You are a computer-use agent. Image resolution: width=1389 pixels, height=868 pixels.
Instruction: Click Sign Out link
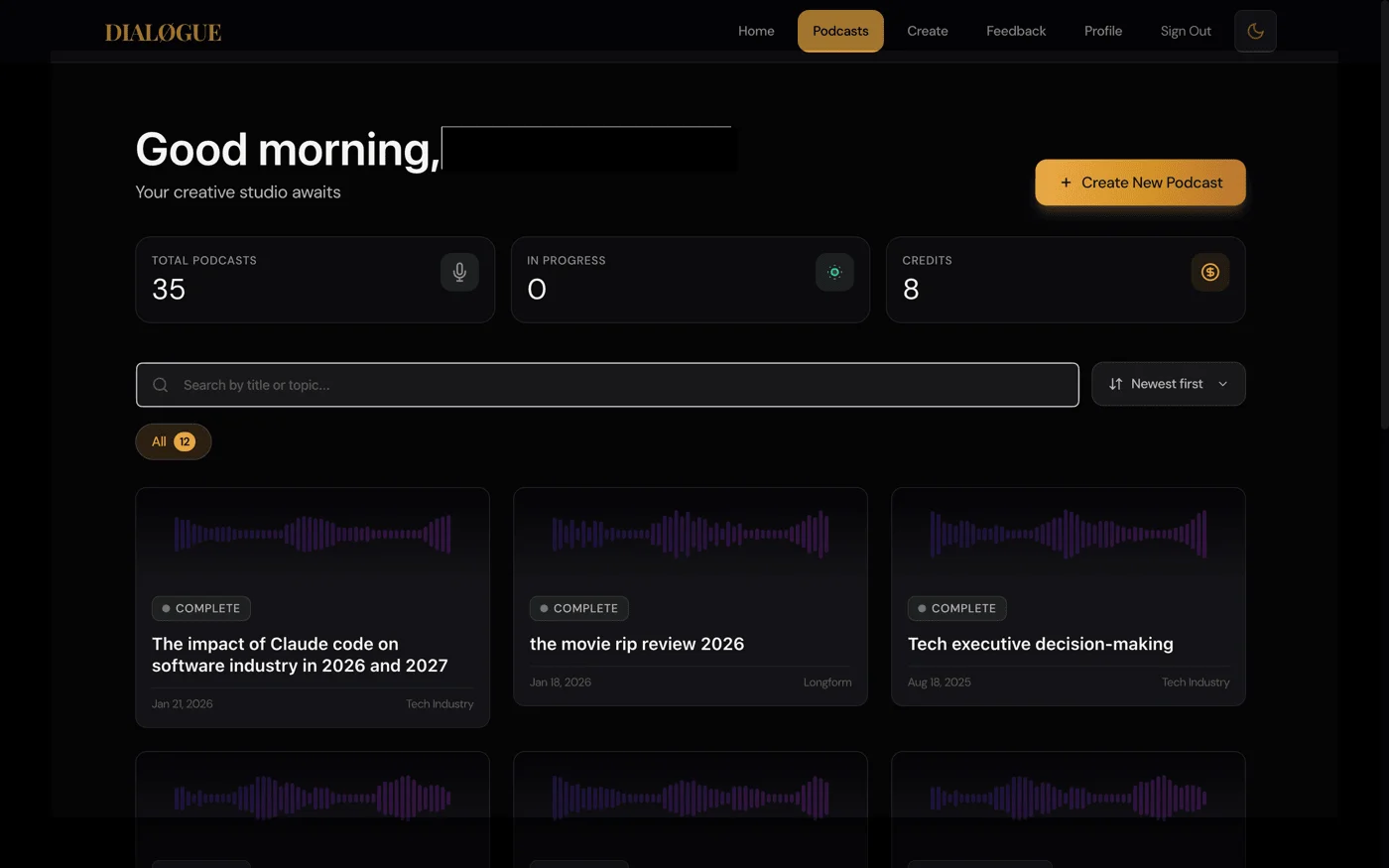[1186, 31]
